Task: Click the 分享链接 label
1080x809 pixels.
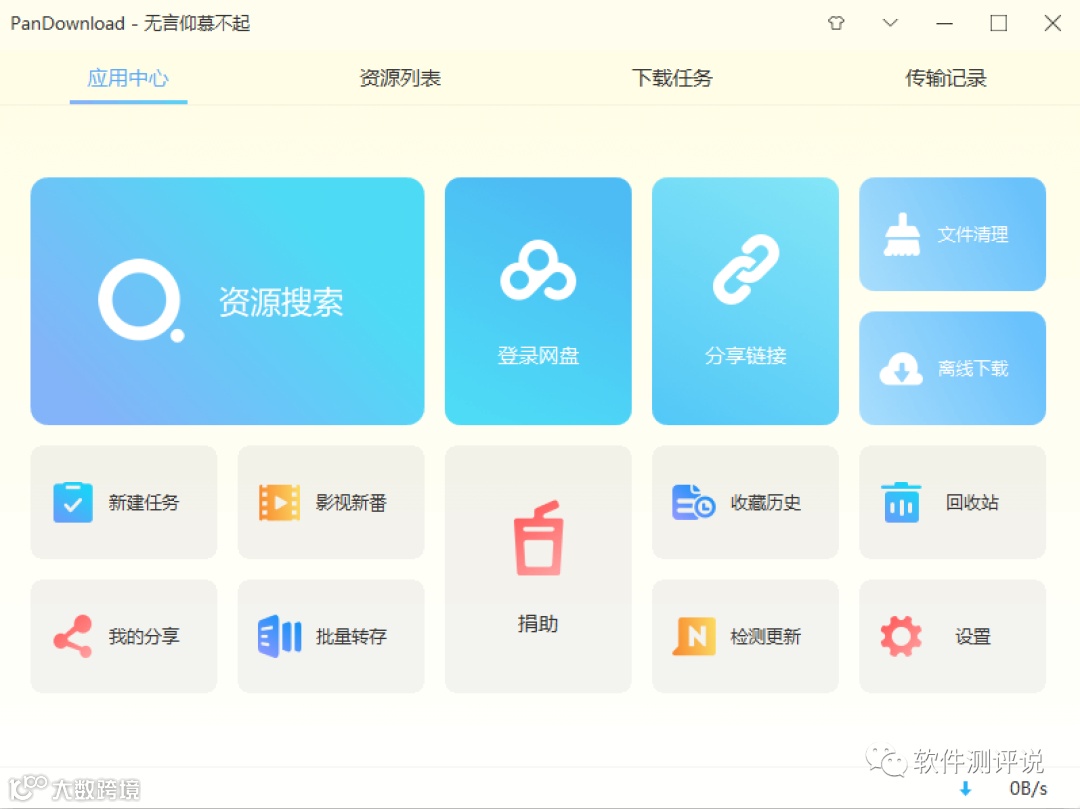Action: [745, 356]
